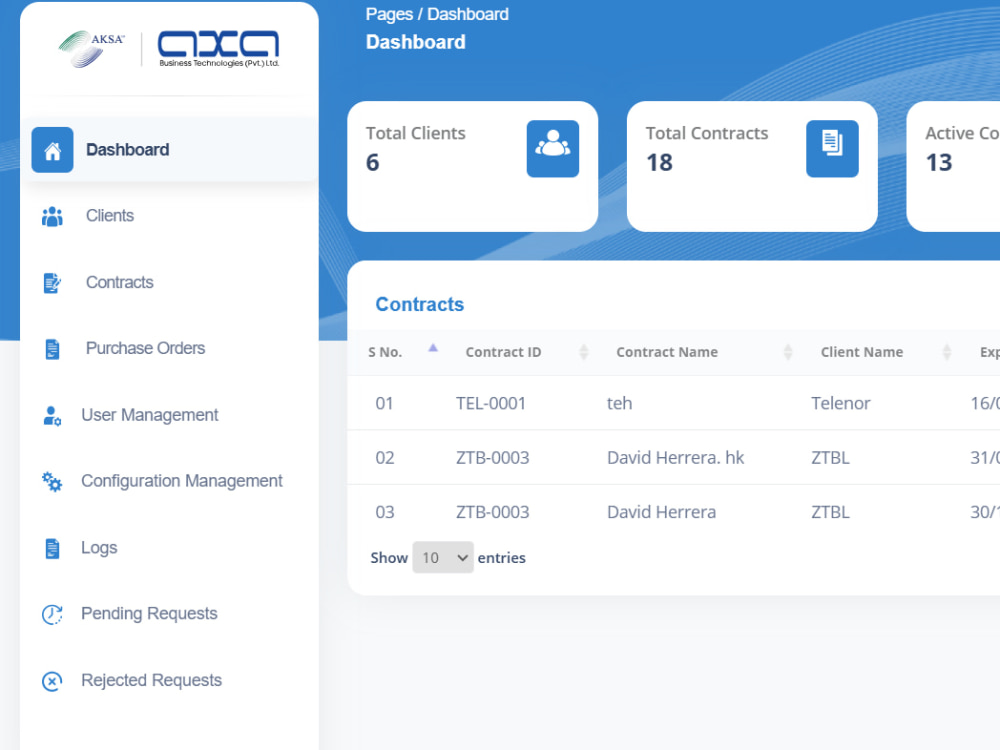
Task: Click the Dashboard page title
Action: pos(416,42)
